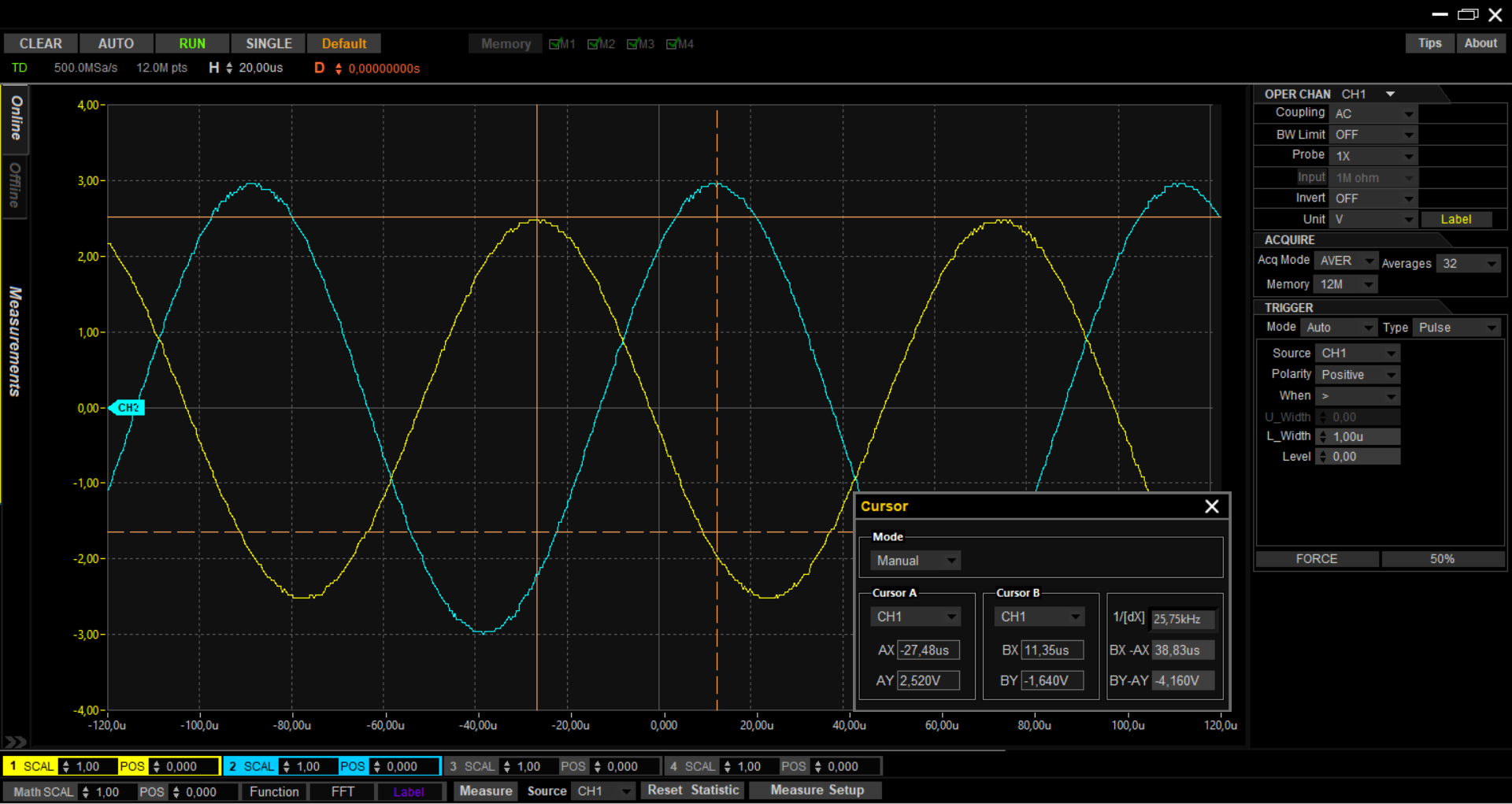Open the Measurements side tab
This screenshot has width=1512, height=804.
[x=15, y=341]
